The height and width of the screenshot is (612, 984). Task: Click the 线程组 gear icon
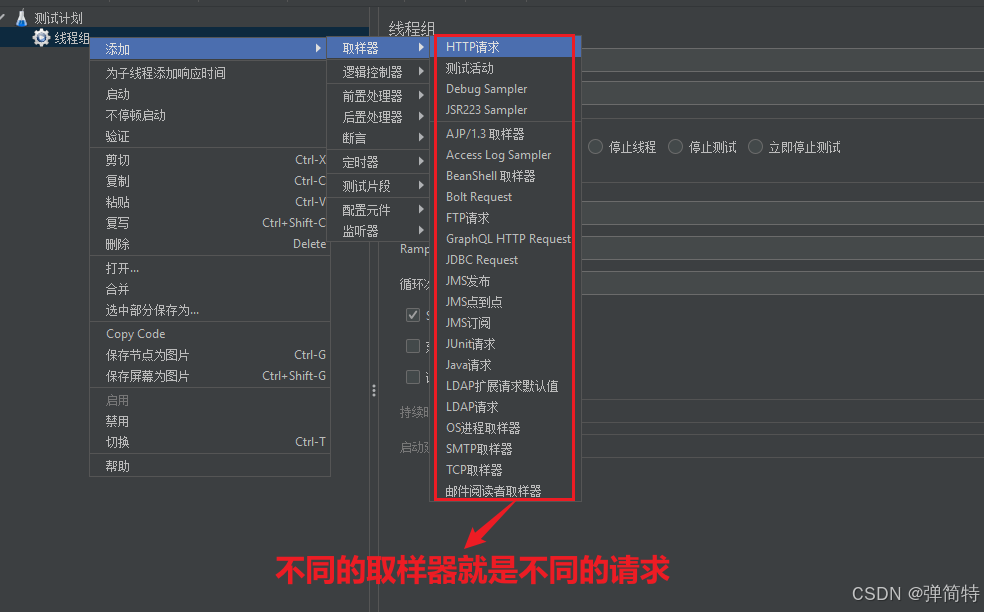39,37
